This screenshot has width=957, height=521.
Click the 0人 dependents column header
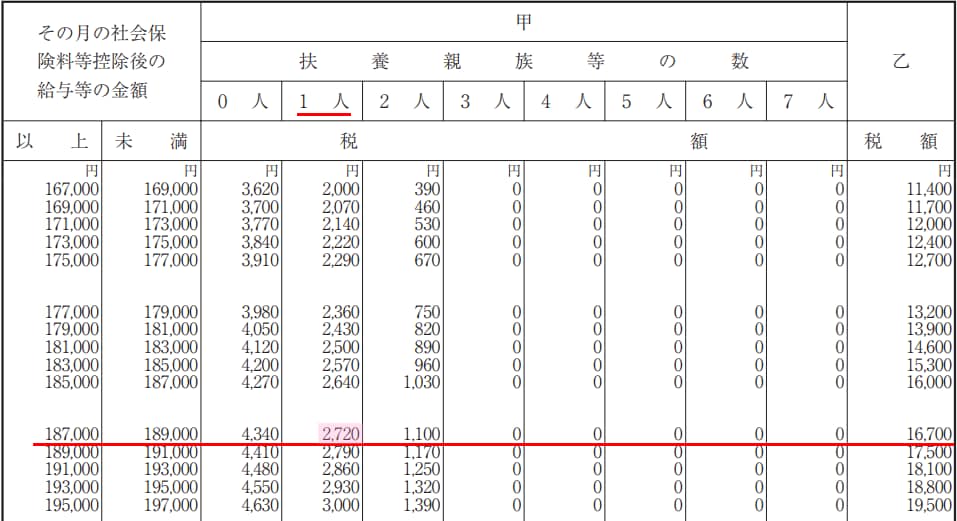[242, 101]
